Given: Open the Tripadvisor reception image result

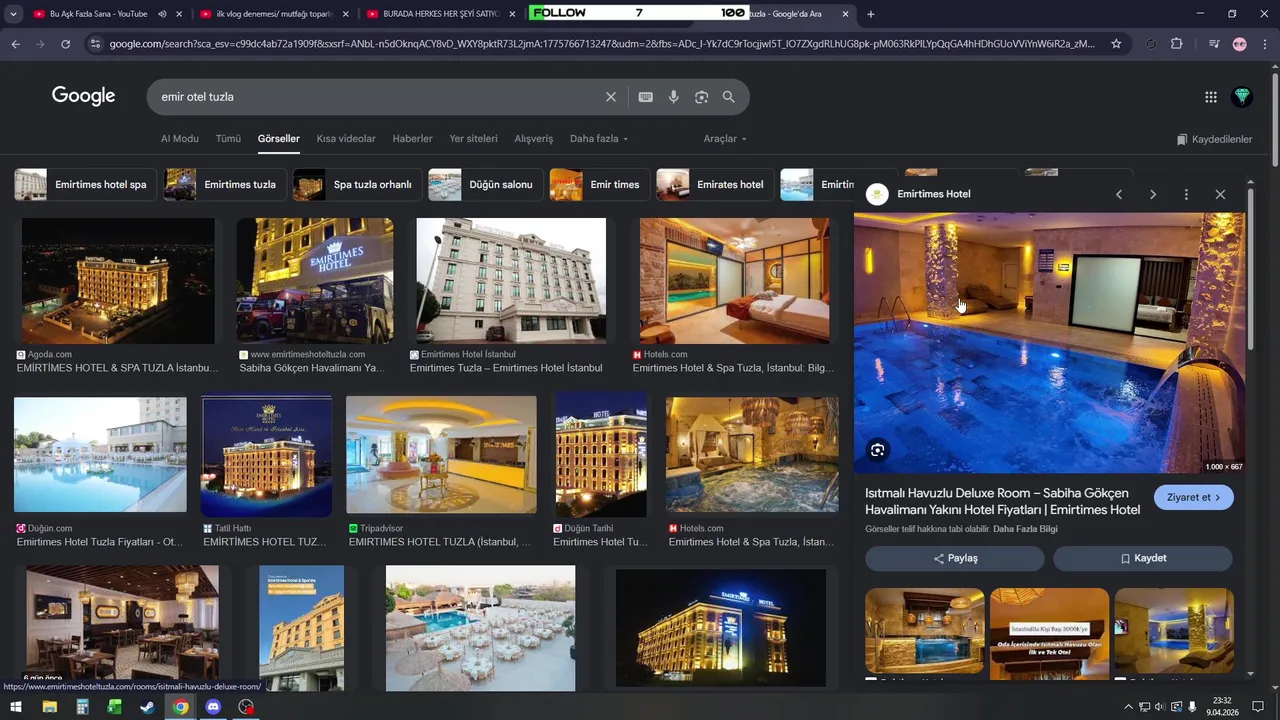Looking at the screenshot, I should [x=441, y=455].
